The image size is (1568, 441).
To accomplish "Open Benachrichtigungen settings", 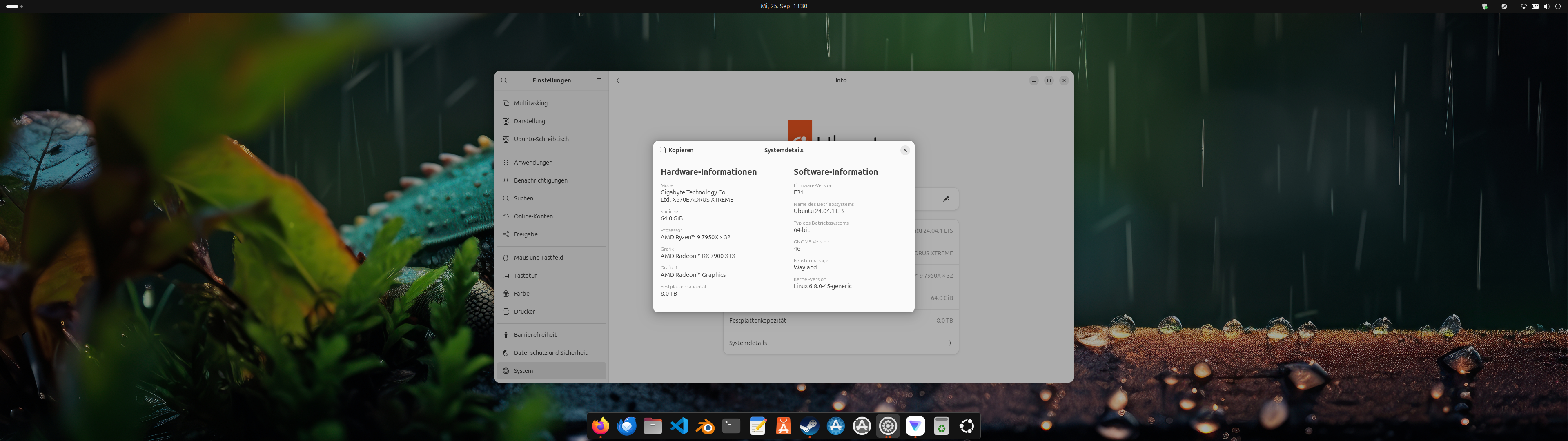I will pyautogui.click(x=540, y=180).
